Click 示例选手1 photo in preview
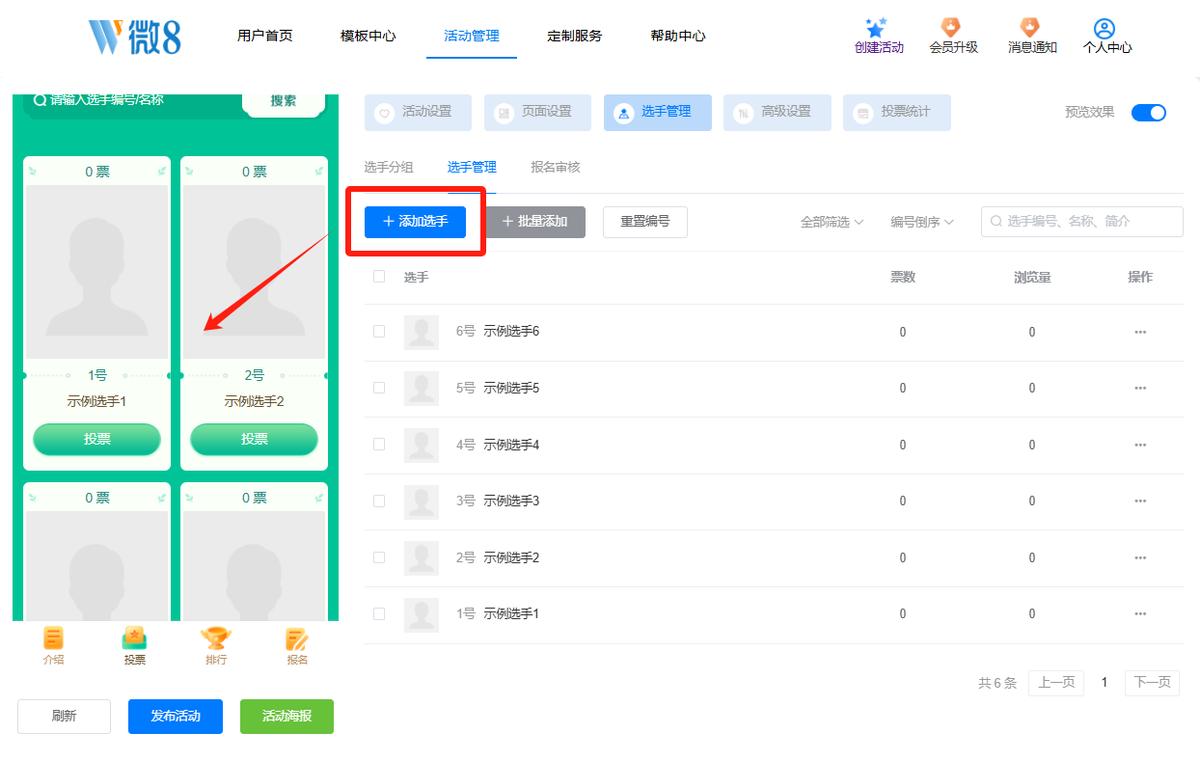 click(97, 272)
